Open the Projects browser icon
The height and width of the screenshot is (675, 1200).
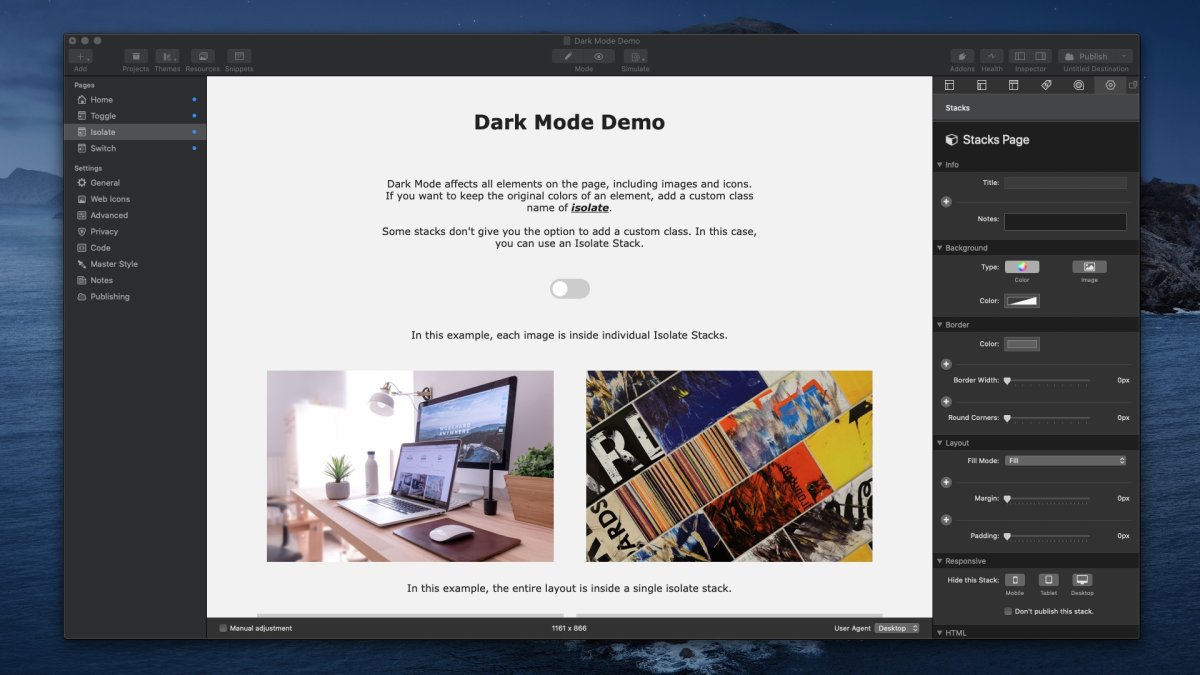(134, 57)
